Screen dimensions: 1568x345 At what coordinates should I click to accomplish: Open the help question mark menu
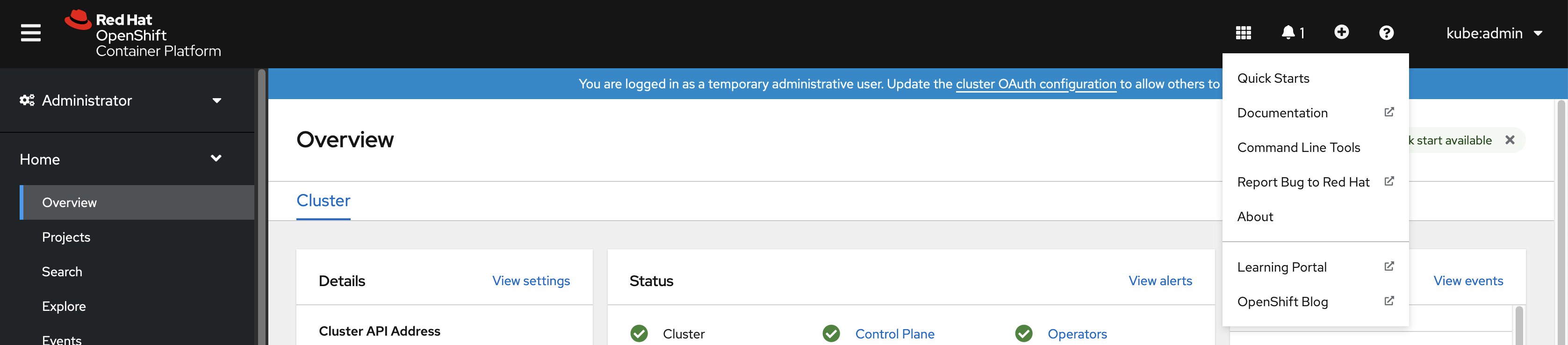(1386, 32)
